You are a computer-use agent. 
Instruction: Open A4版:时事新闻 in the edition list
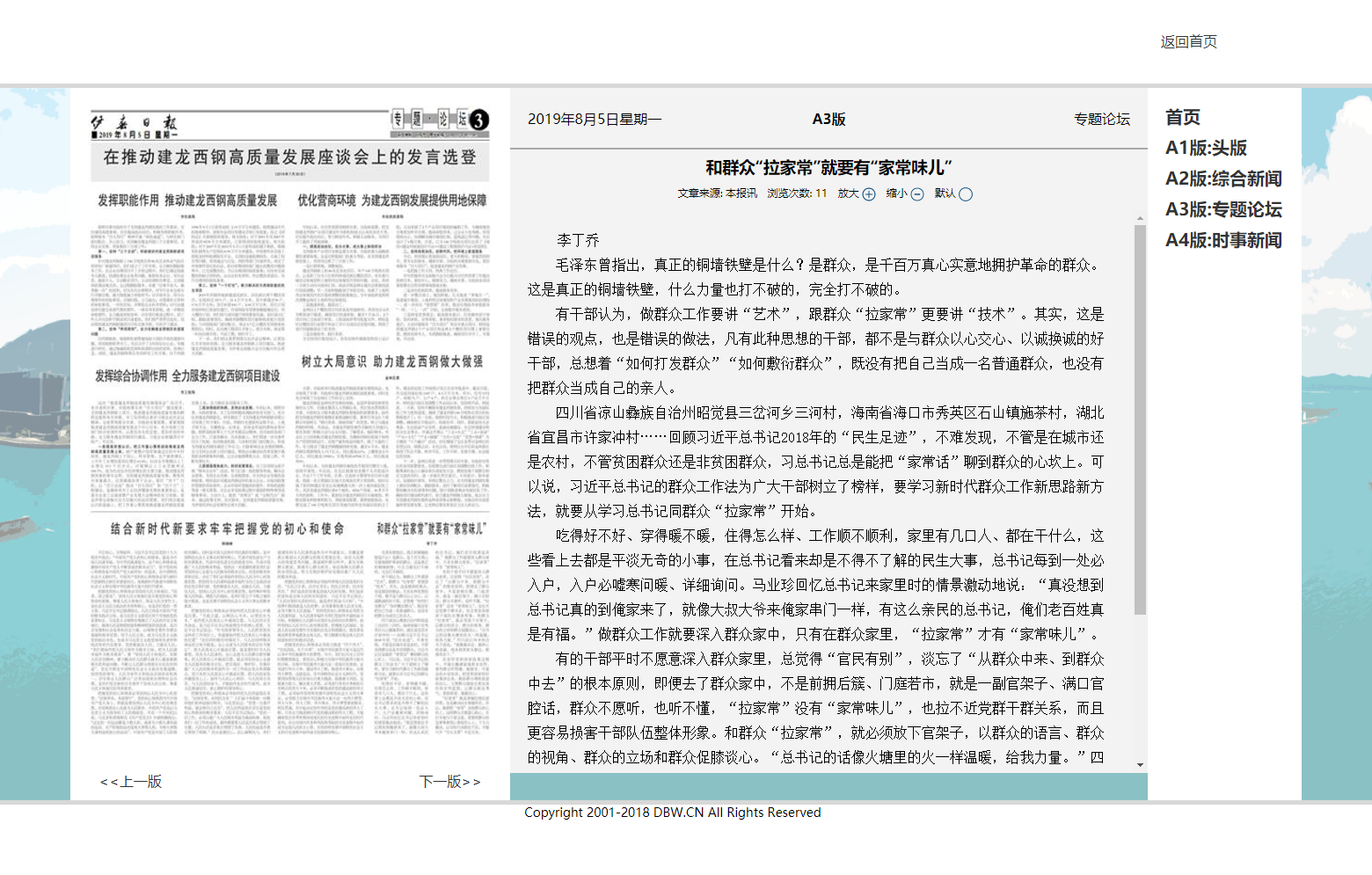coord(1223,240)
